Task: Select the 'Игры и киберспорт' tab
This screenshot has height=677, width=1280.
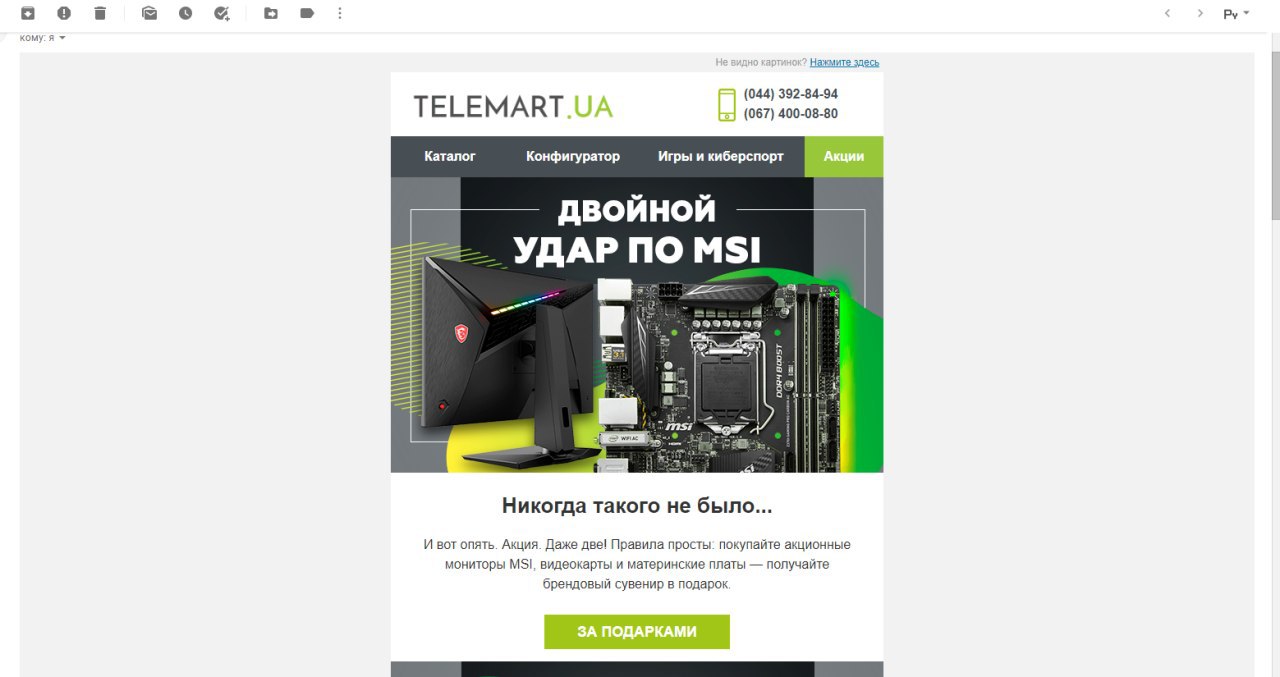Action: (721, 156)
